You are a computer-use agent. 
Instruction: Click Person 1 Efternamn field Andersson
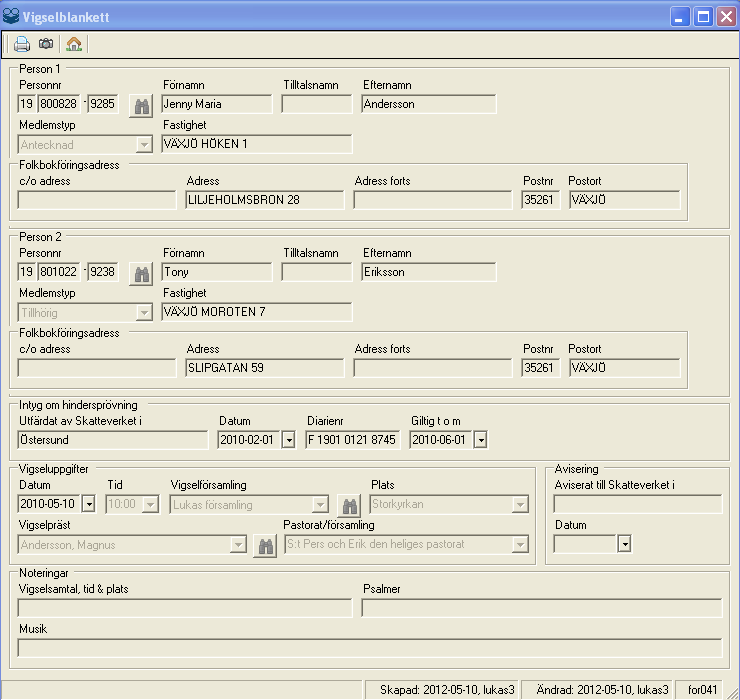[429, 104]
